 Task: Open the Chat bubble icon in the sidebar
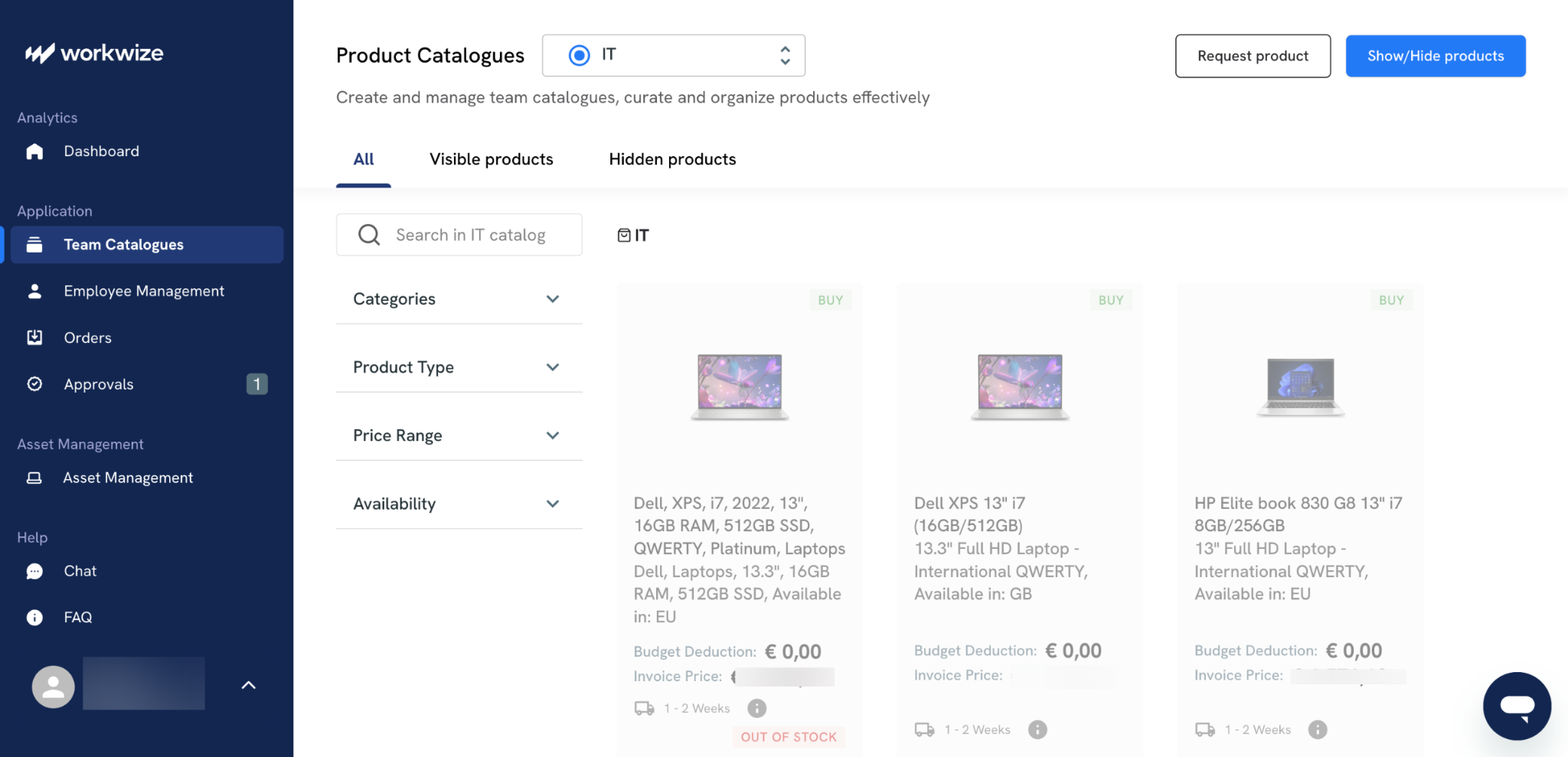(x=34, y=571)
